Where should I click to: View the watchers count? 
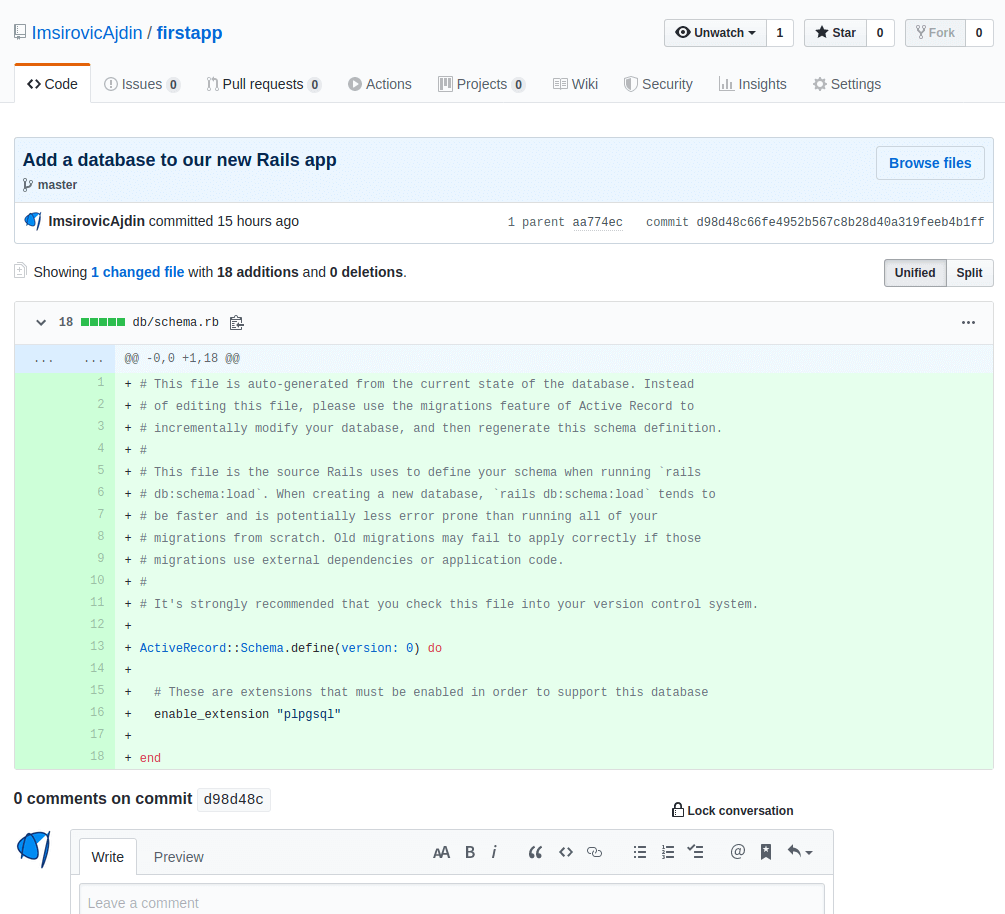click(x=779, y=33)
